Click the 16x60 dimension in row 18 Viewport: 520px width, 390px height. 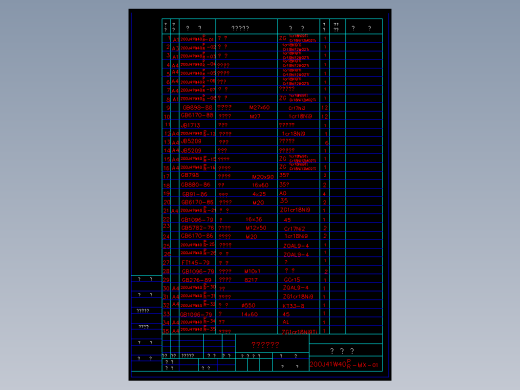coord(260,185)
